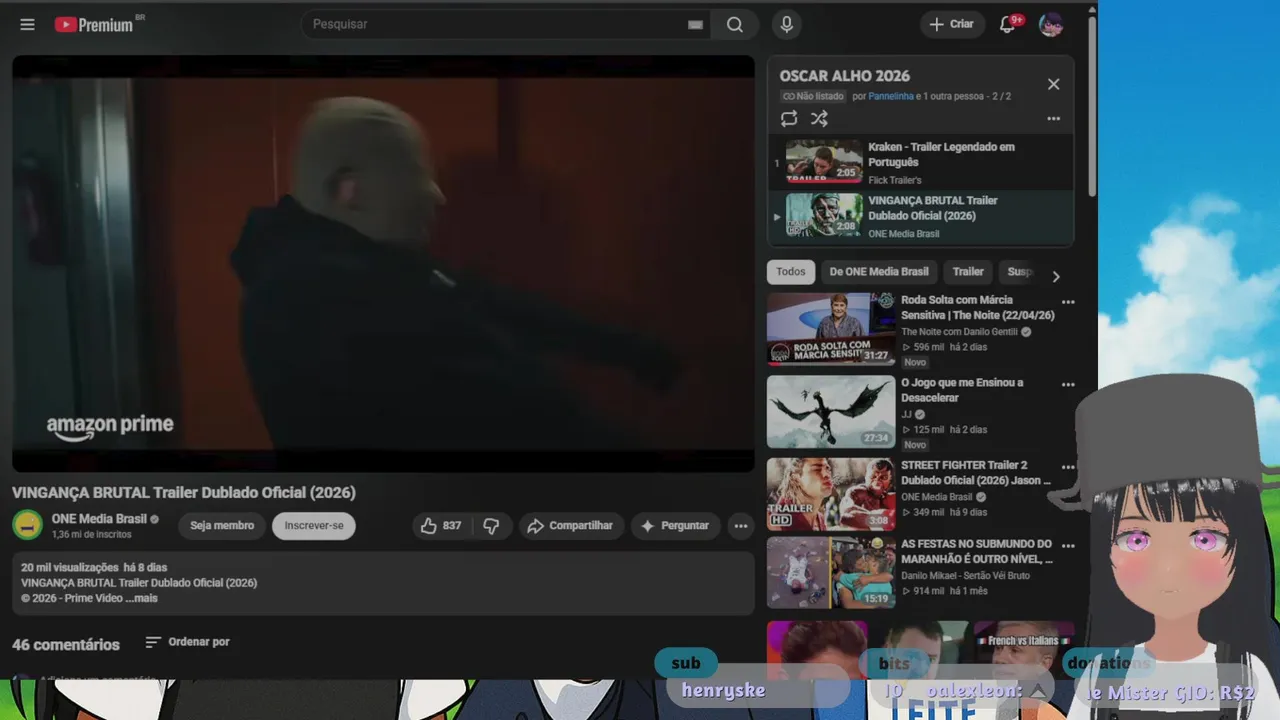Like the video with 837 likes

coord(441,526)
